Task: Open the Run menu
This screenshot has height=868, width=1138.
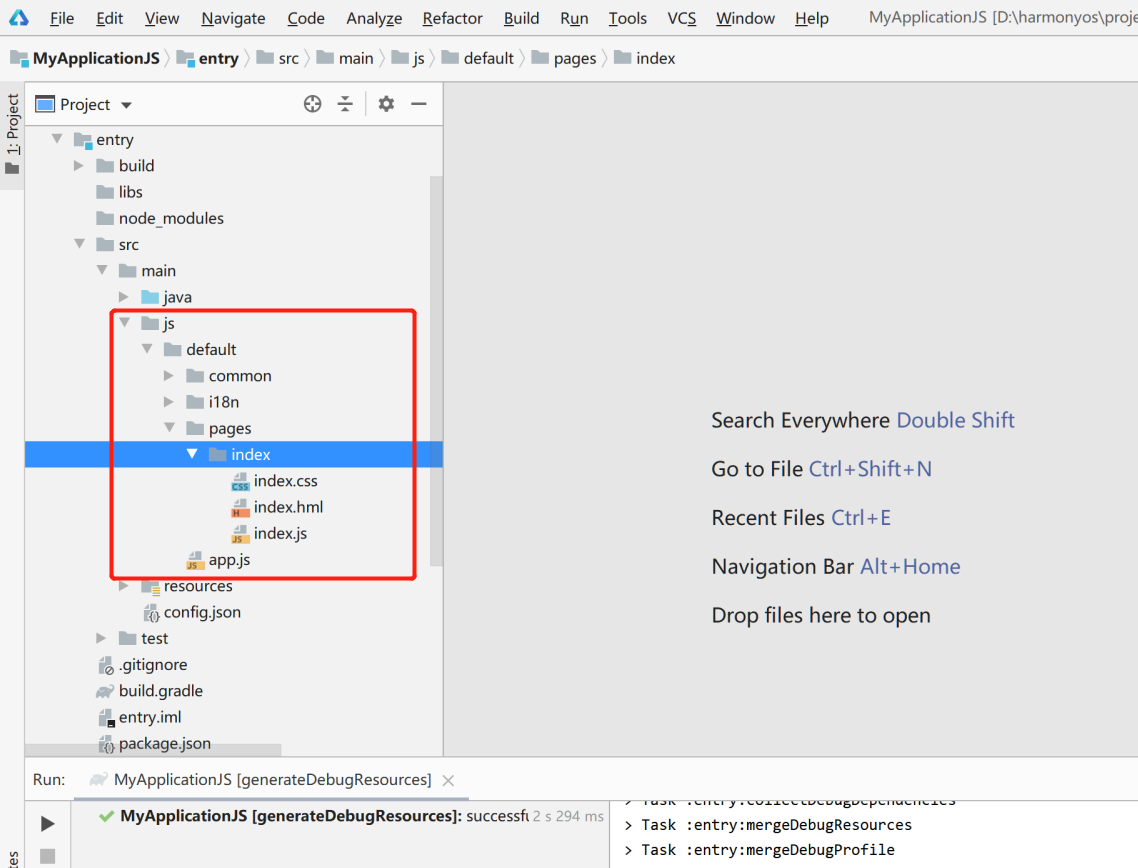Action: coord(574,18)
